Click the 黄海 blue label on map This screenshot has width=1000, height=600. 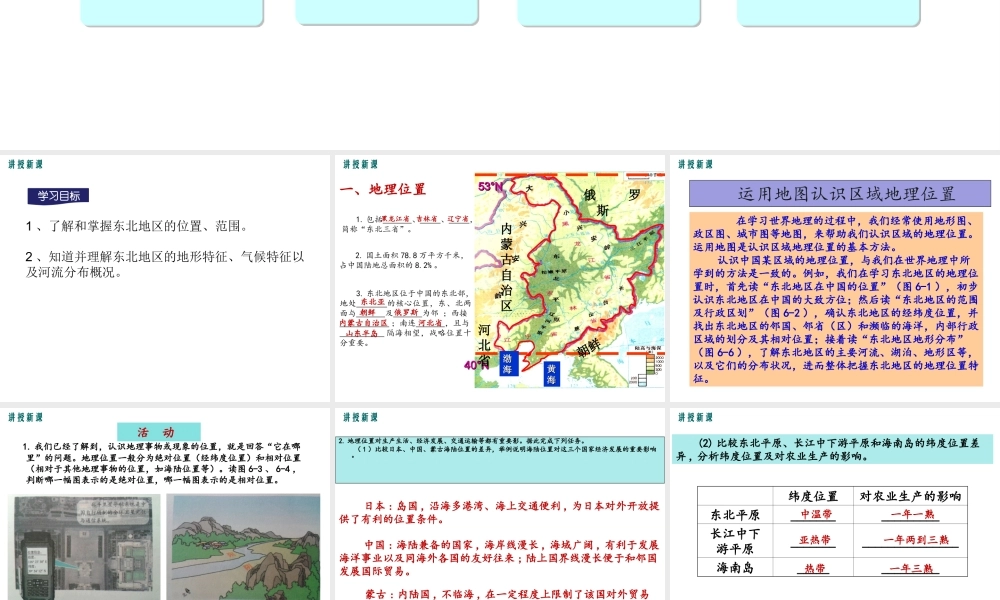(x=552, y=374)
